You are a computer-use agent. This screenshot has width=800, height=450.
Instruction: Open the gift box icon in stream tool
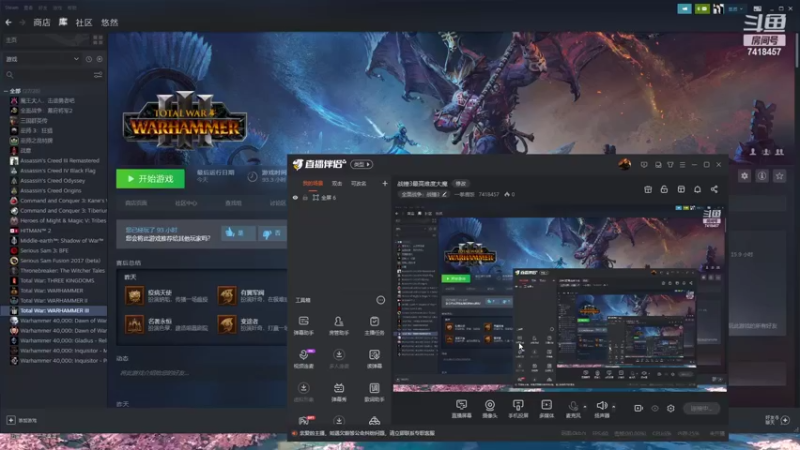click(648, 189)
